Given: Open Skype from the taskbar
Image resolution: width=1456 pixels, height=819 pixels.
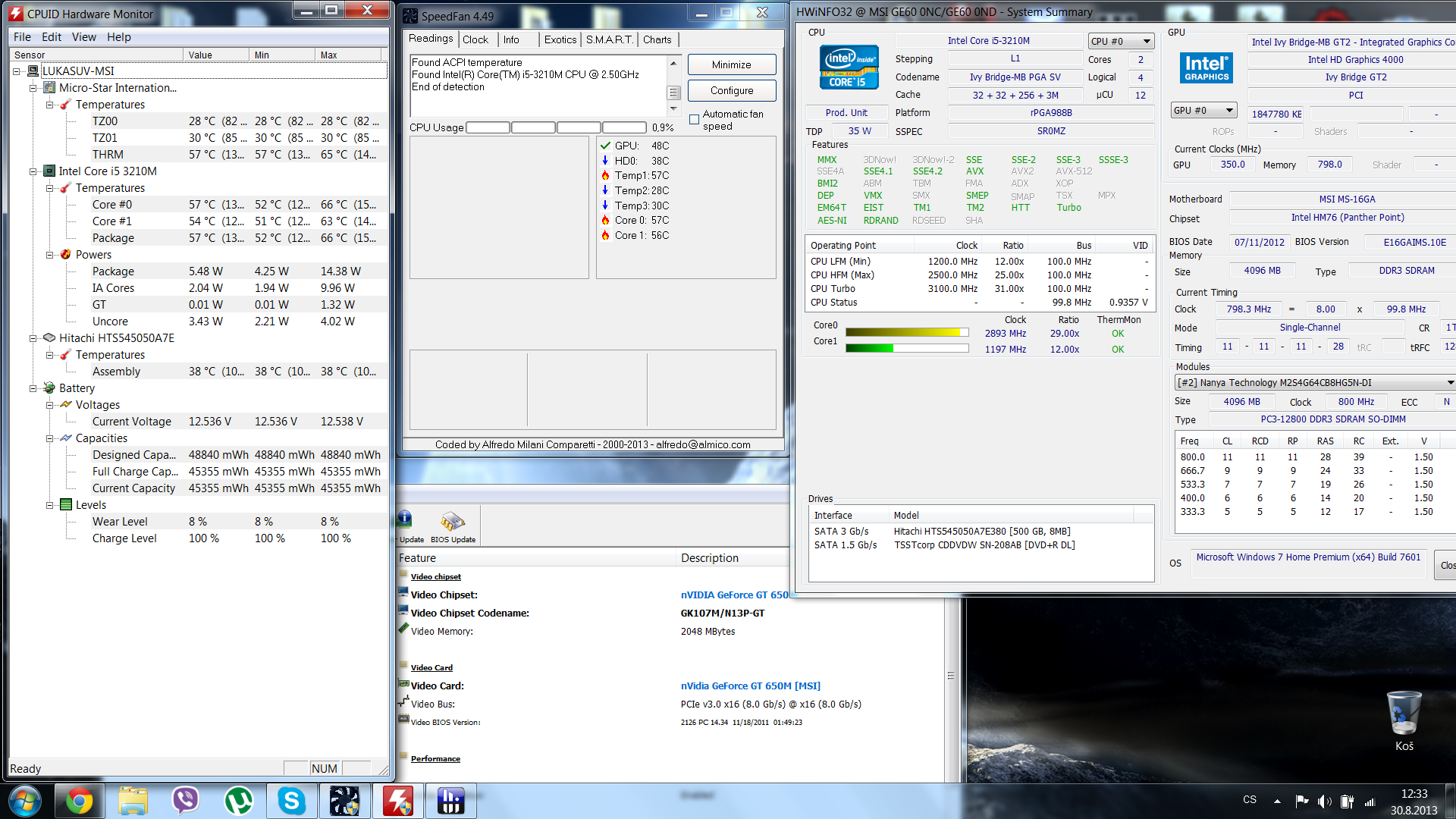Looking at the screenshot, I should click(x=292, y=801).
